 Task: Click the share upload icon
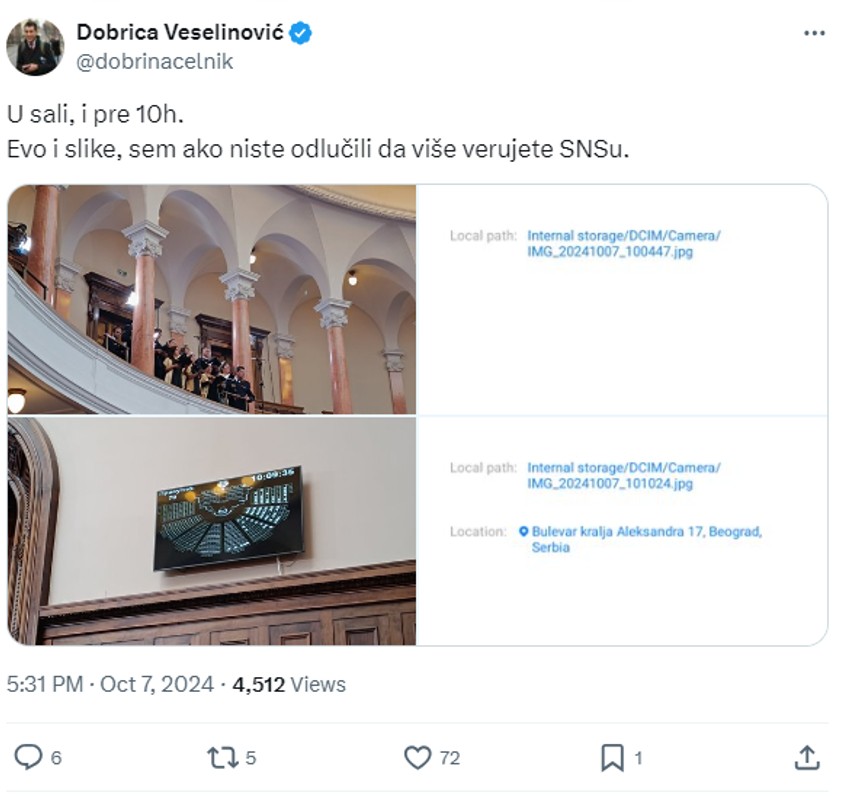click(807, 757)
